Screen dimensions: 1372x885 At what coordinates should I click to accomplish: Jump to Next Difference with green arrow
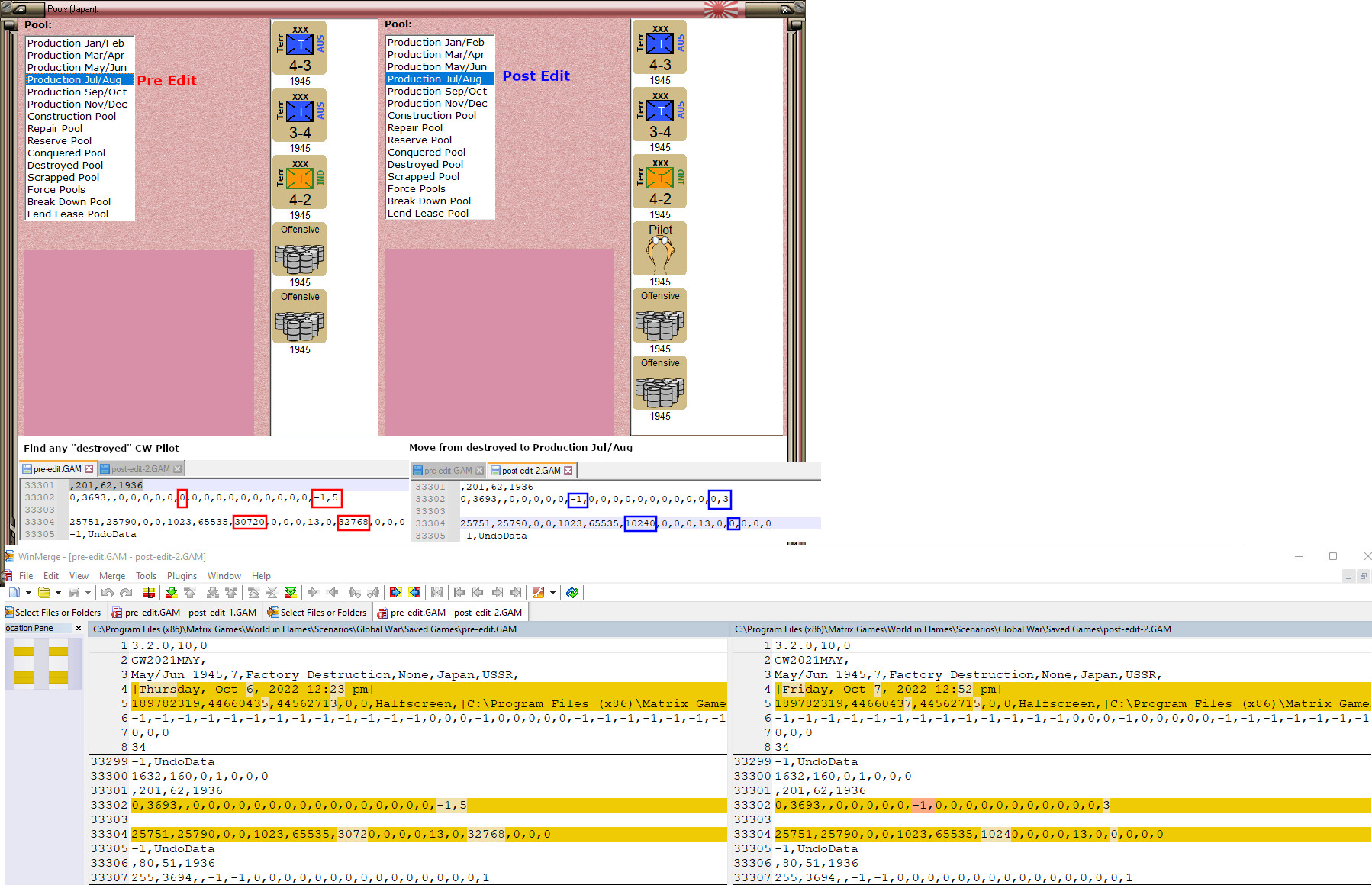click(171, 592)
